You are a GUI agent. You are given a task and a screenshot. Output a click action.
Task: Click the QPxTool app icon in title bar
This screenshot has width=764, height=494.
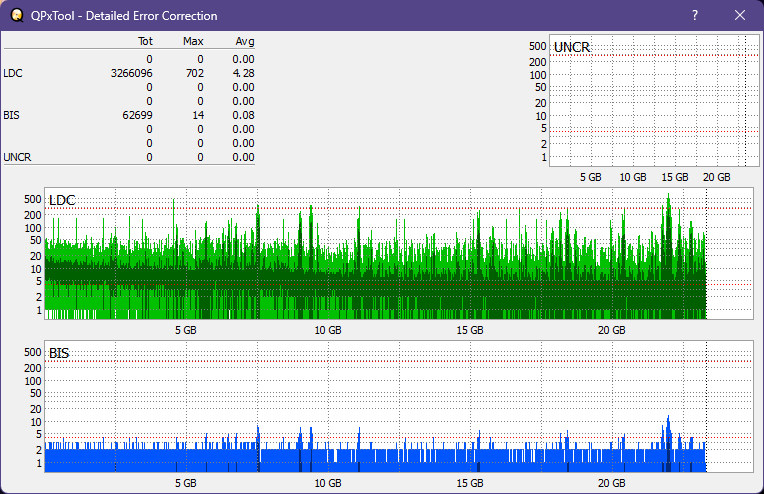click(17, 15)
